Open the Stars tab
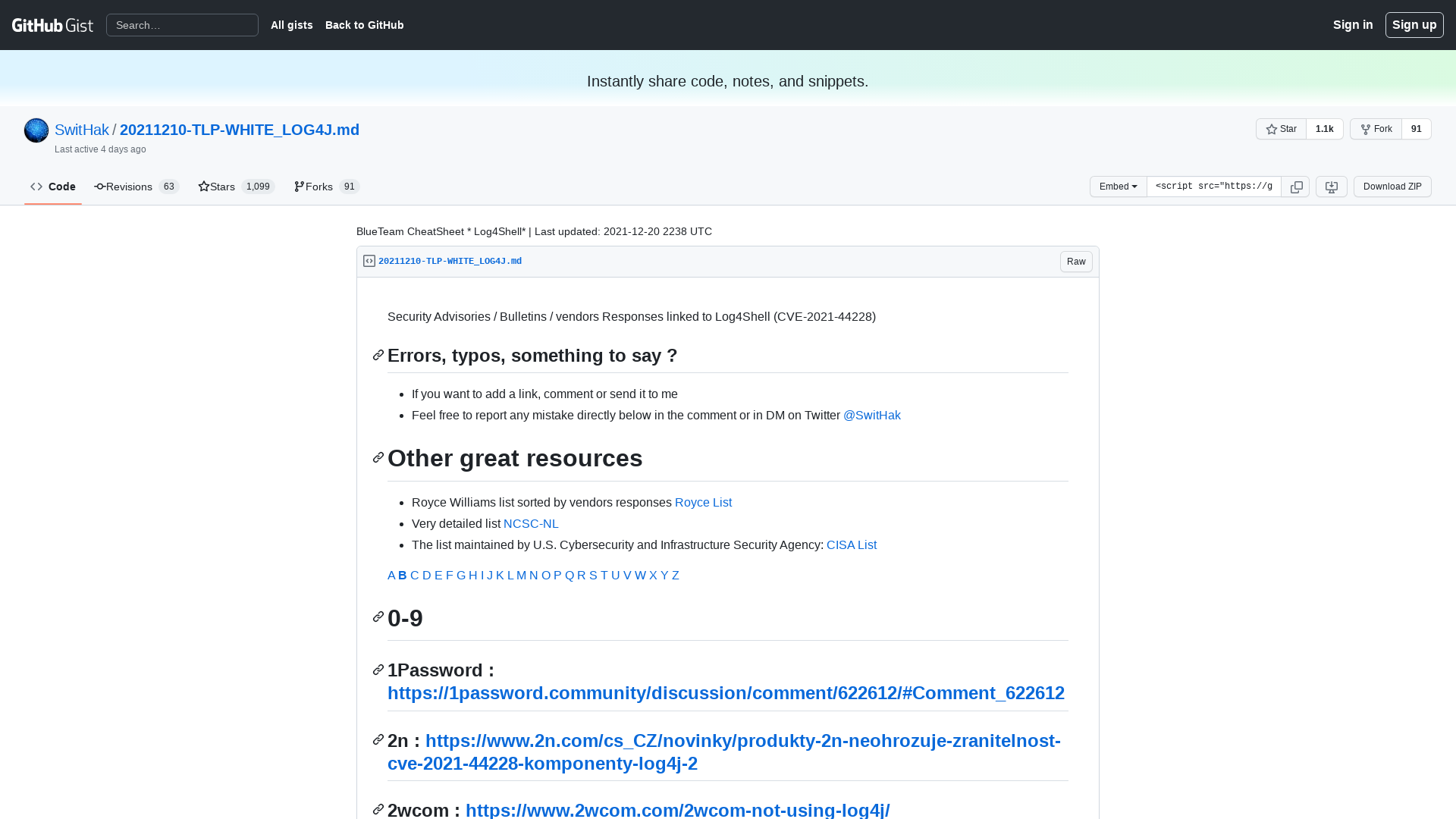 tap(237, 187)
